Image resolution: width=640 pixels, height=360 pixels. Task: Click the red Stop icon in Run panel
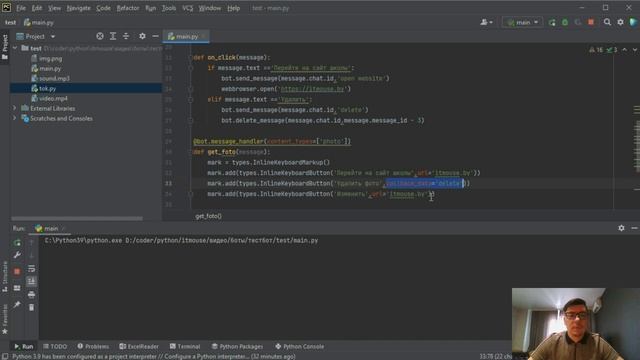click(17, 271)
